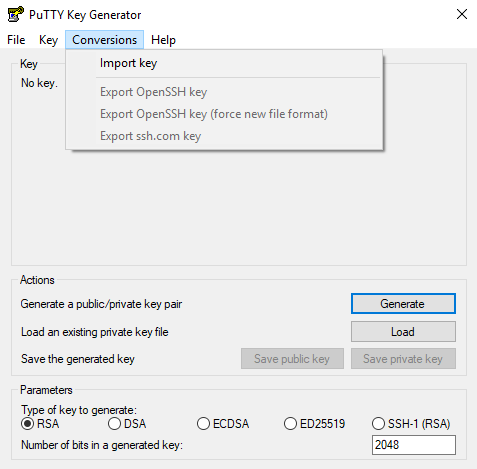Select SSH-1 (RSA) key type

click(378, 424)
